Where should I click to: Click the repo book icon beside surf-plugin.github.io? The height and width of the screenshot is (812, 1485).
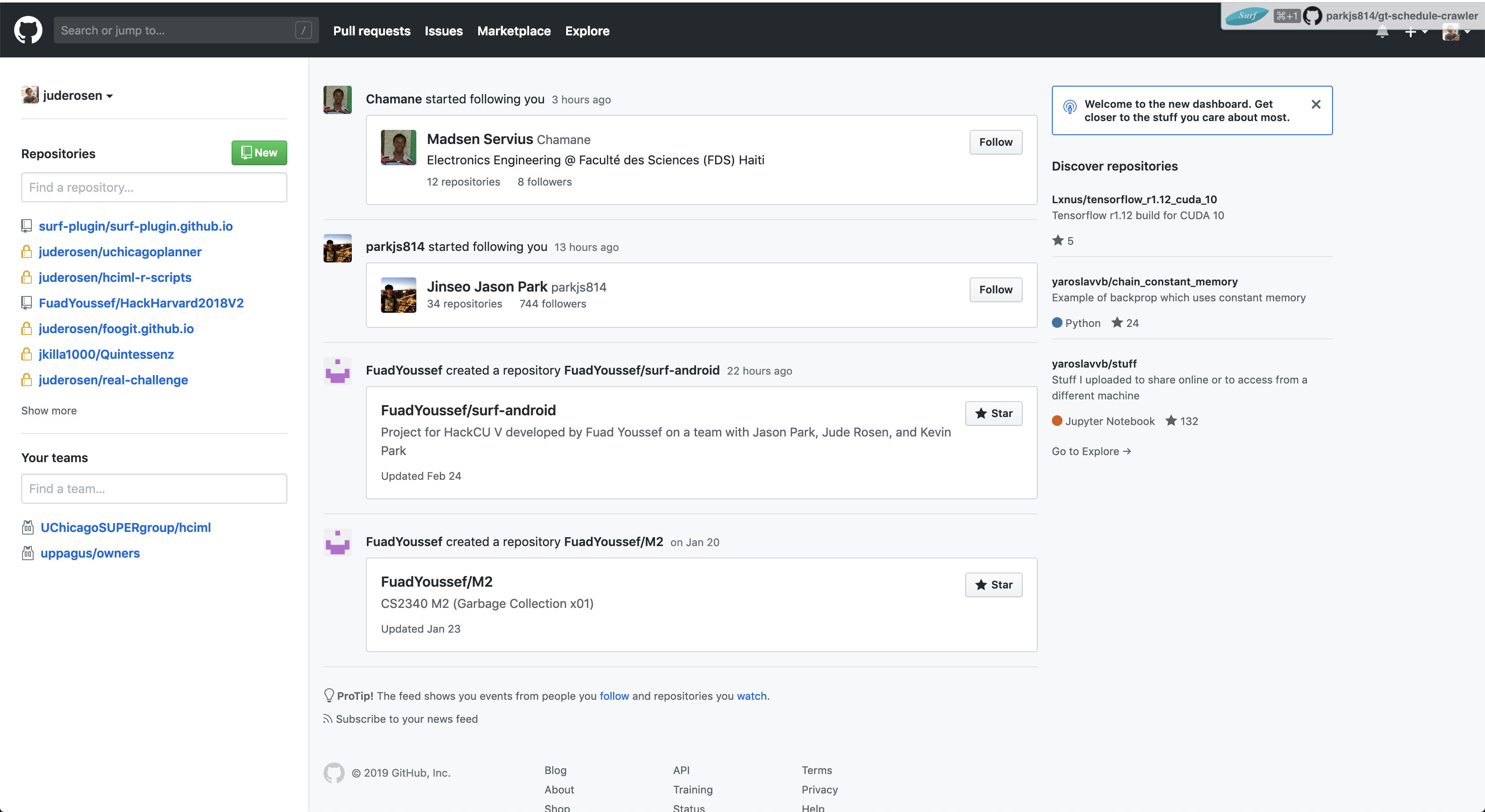pyautogui.click(x=27, y=226)
